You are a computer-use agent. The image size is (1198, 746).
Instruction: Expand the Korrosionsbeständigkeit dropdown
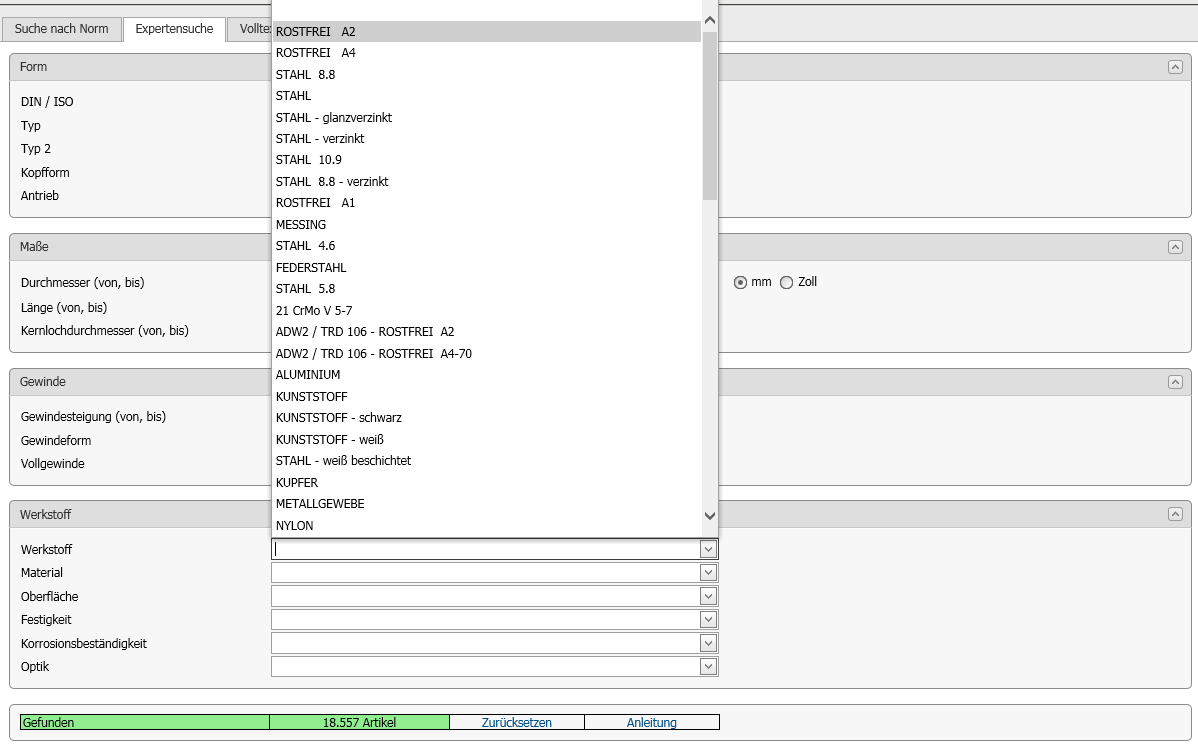(x=708, y=643)
